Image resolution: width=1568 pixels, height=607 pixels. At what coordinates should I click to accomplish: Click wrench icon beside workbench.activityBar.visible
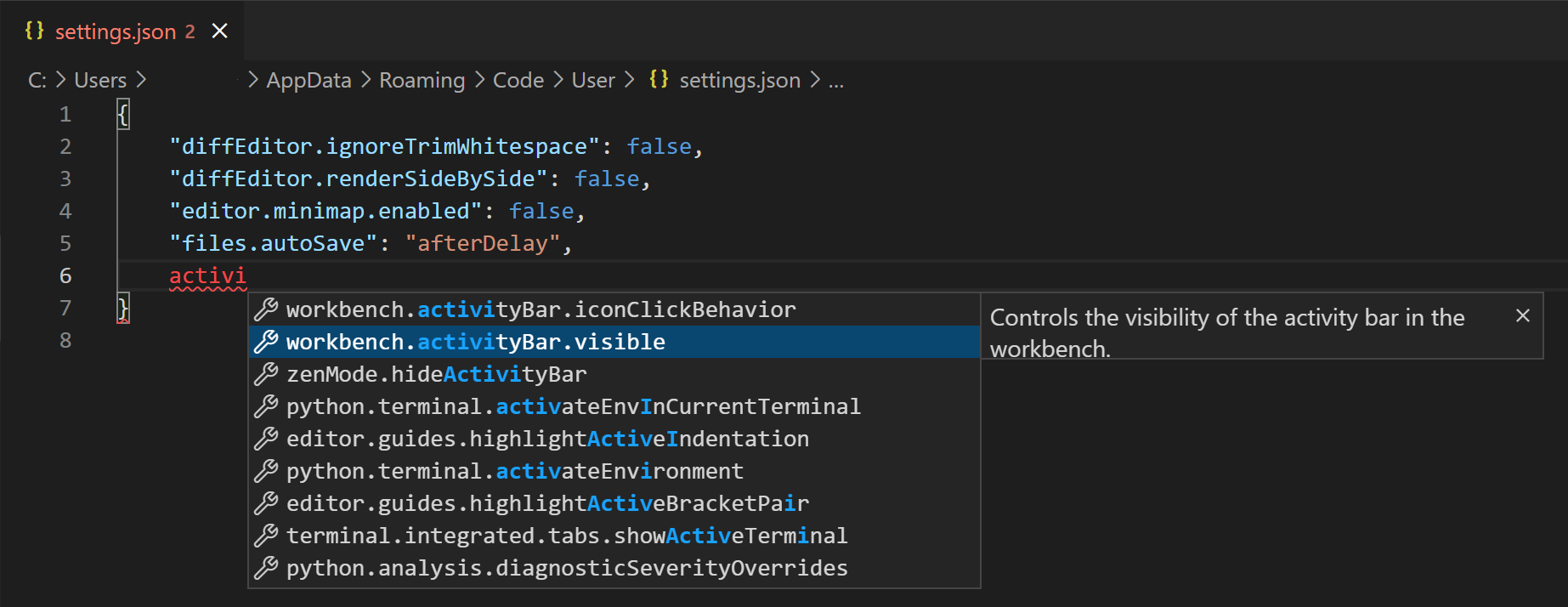pos(266,342)
